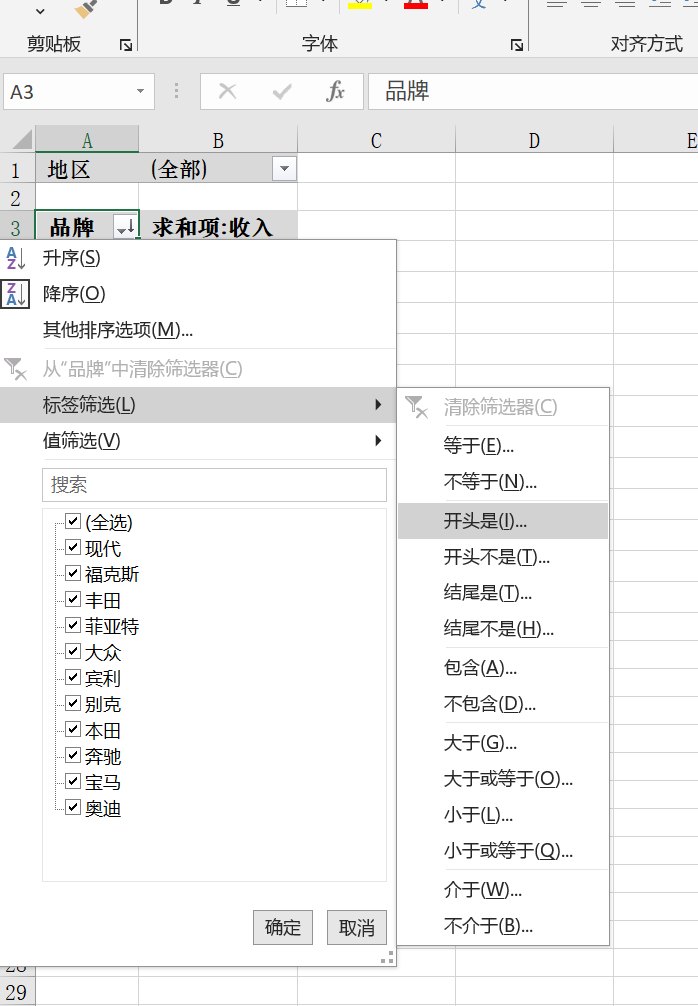Uncheck the 现代 checkbox
The width and height of the screenshot is (698, 1006).
click(73, 547)
